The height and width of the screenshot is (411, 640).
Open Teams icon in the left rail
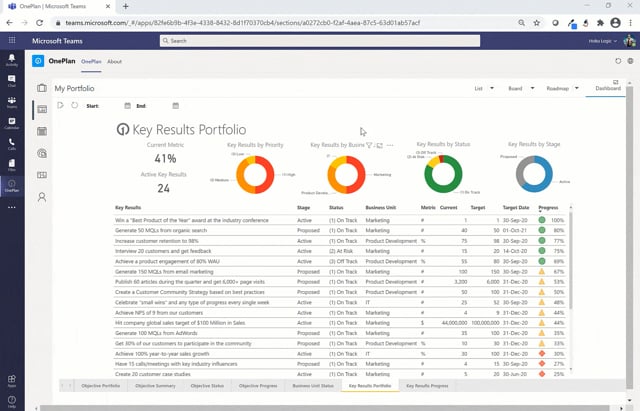[12, 102]
